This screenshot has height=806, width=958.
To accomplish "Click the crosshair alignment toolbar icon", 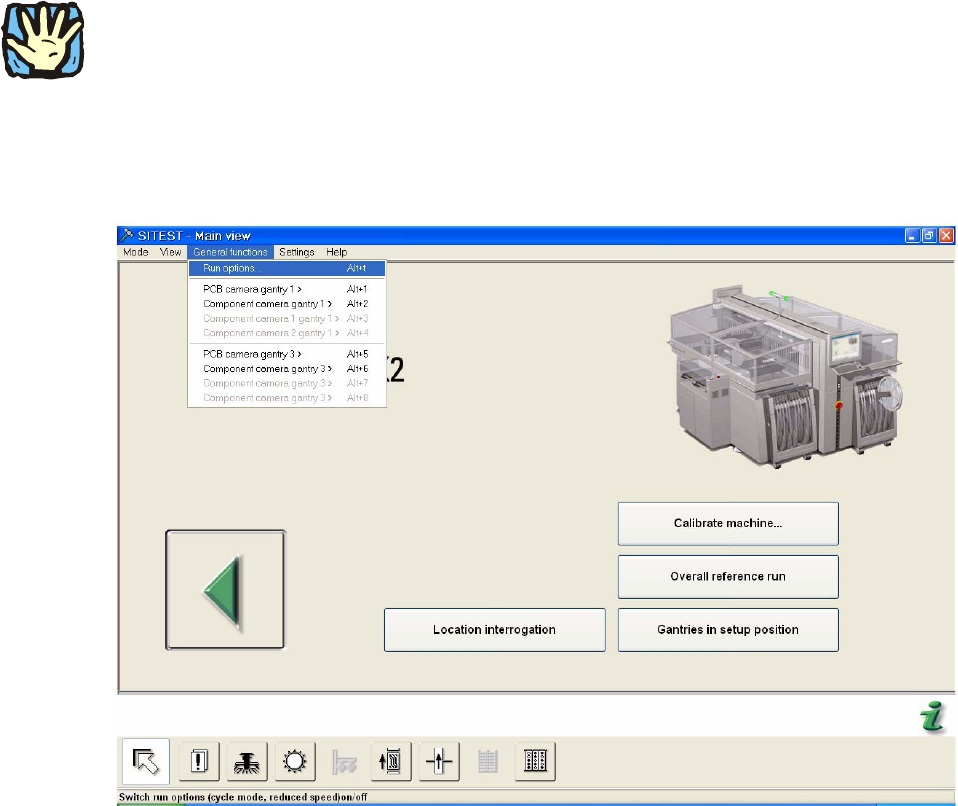I will point(439,762).
